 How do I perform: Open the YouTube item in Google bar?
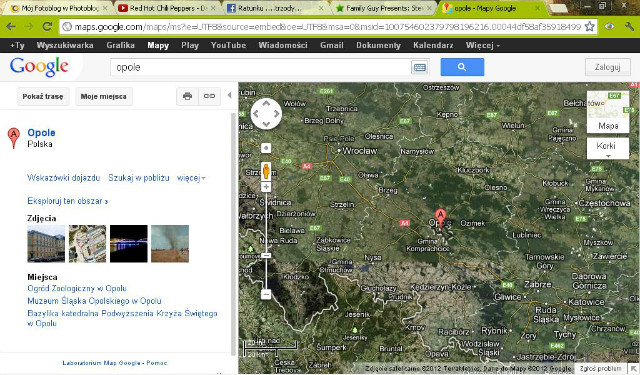[228, 45]
